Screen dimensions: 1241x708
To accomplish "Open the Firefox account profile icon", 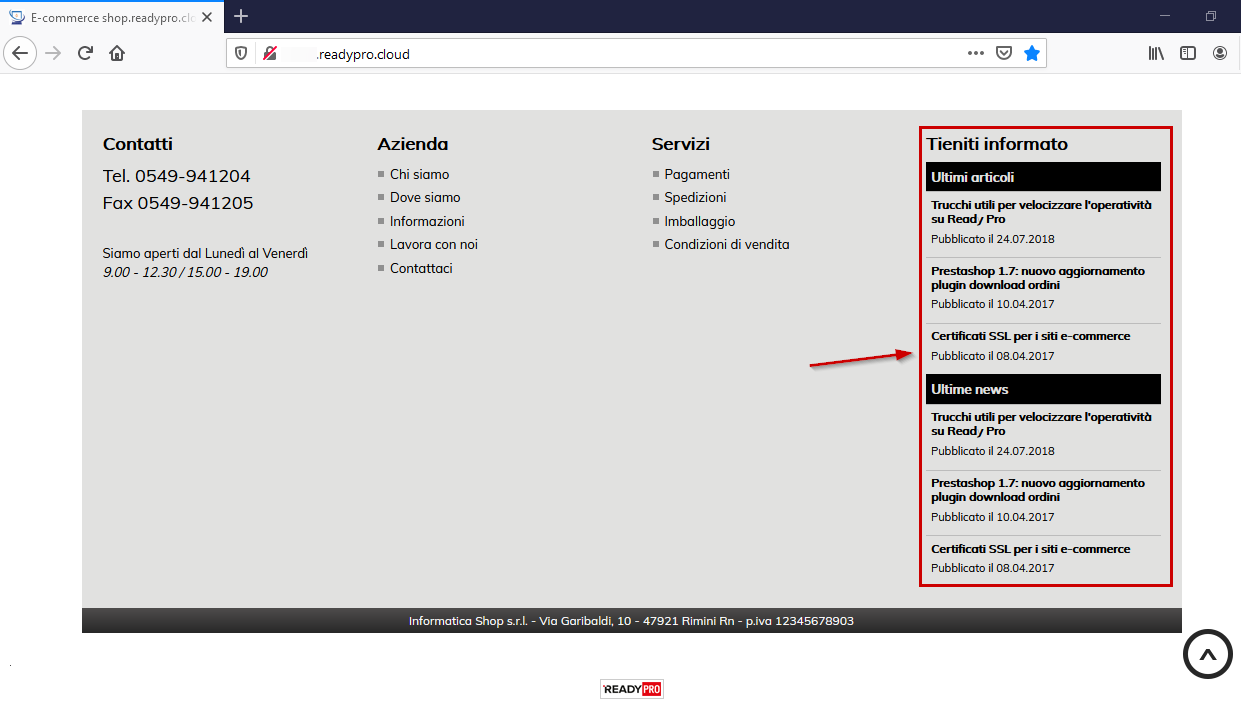I will 1220,54.
